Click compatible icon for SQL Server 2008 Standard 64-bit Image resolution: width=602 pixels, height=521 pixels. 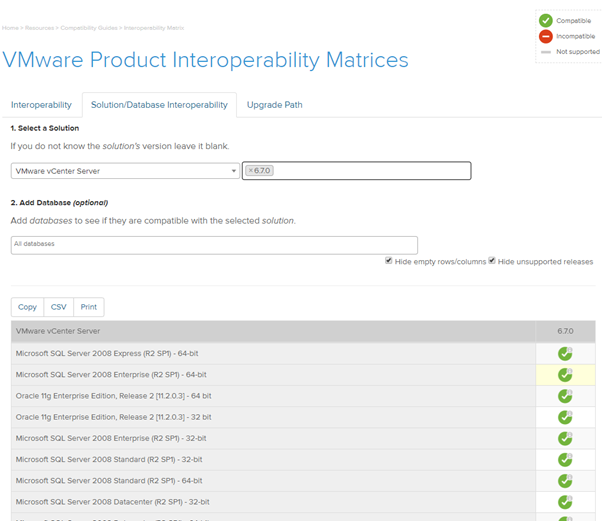pyautogui.click(x=565, y=481)
